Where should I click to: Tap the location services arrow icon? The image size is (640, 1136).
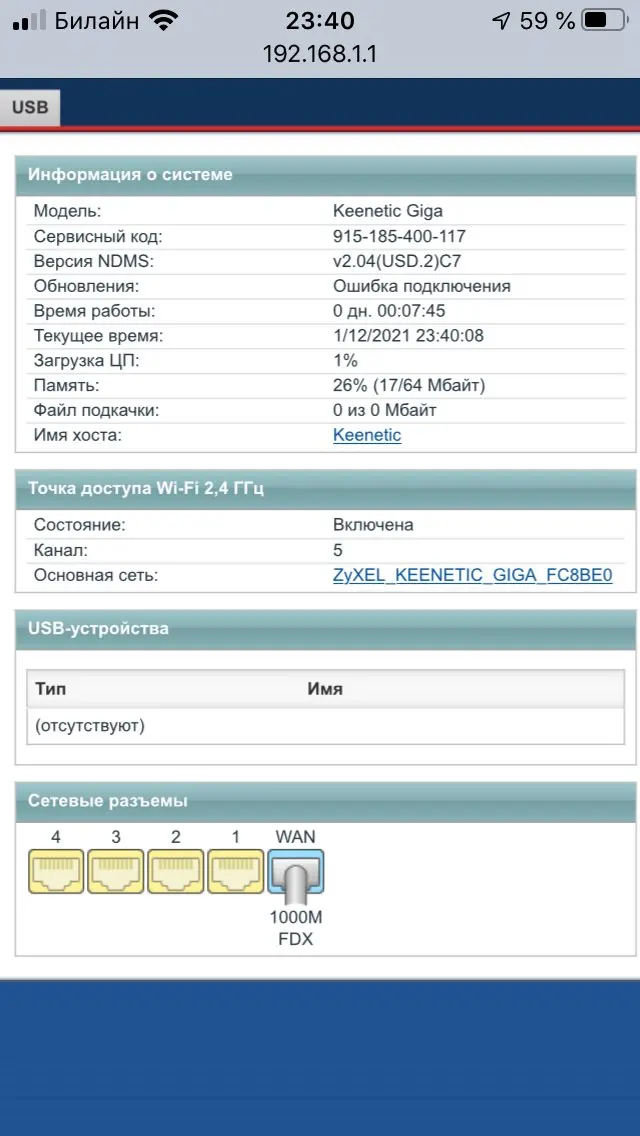point(501,21)
